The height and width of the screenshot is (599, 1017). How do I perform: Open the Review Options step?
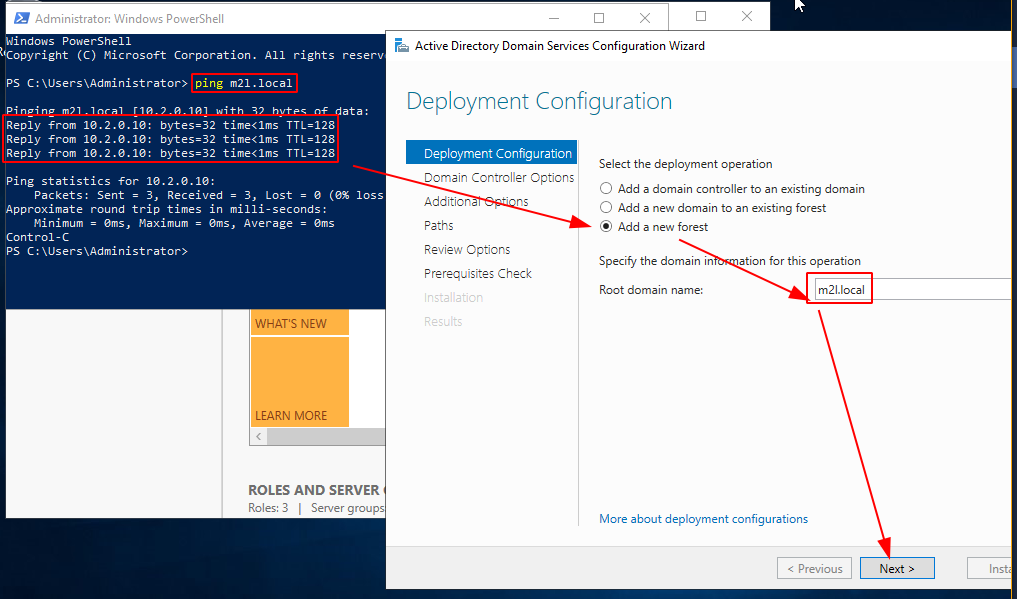467,249
